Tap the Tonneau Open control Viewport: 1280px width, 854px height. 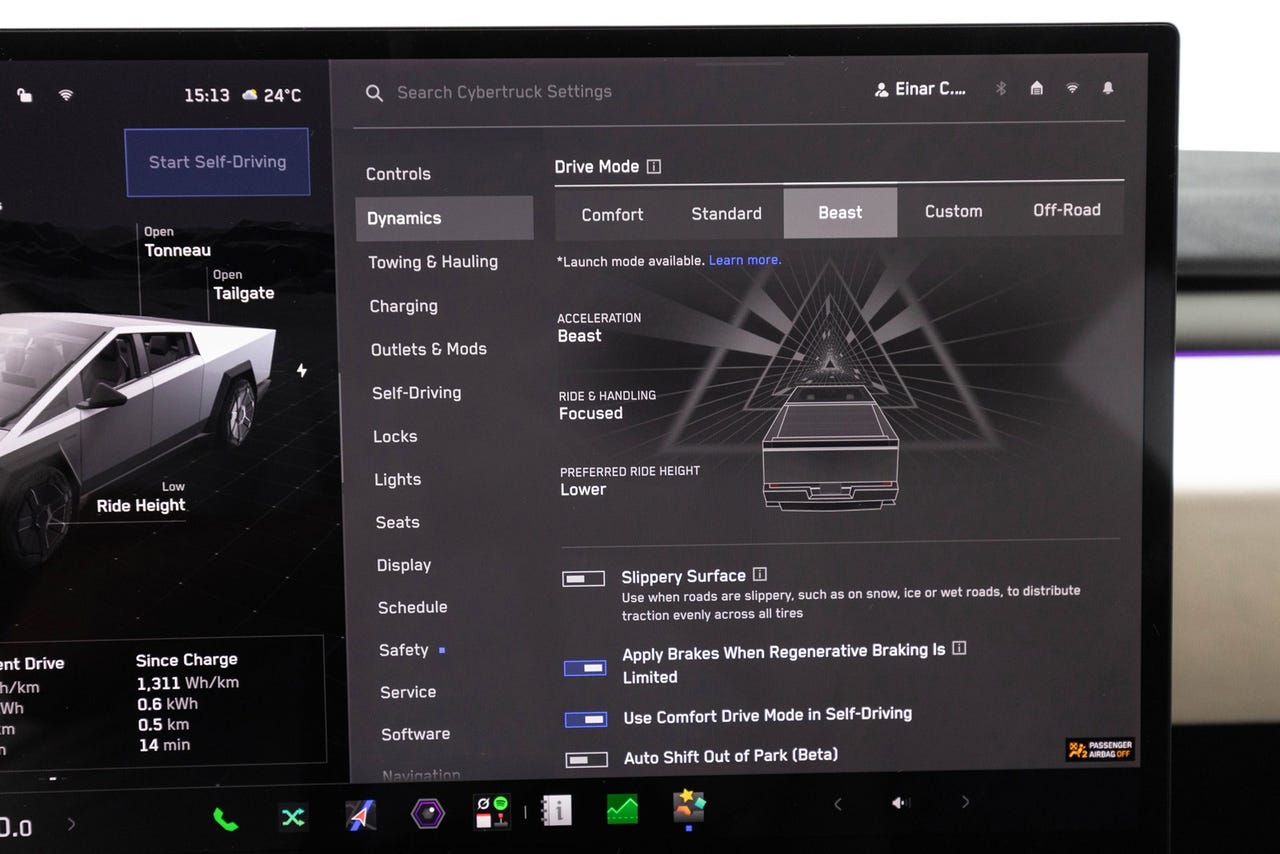178,242
